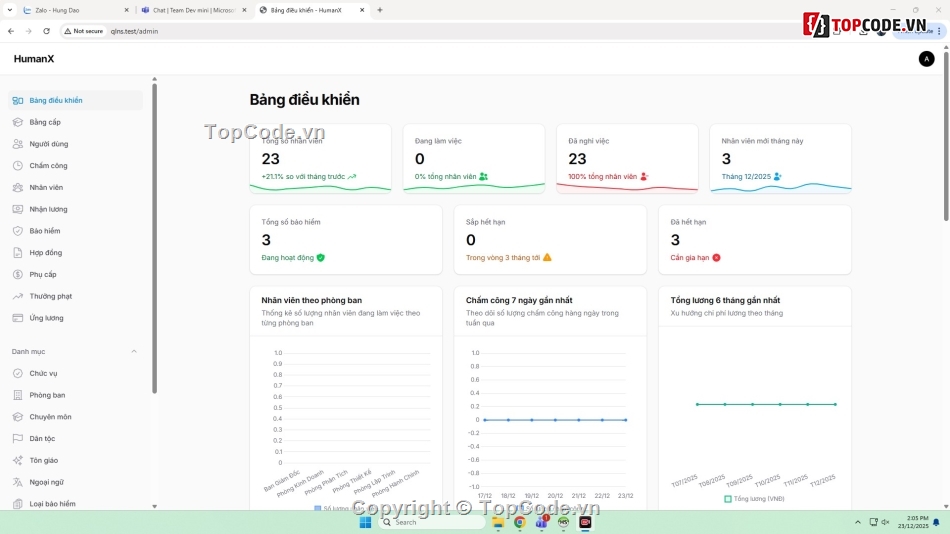
Task: Click the Tổng số nhân viên card
Action: click(x=321, y=159)
